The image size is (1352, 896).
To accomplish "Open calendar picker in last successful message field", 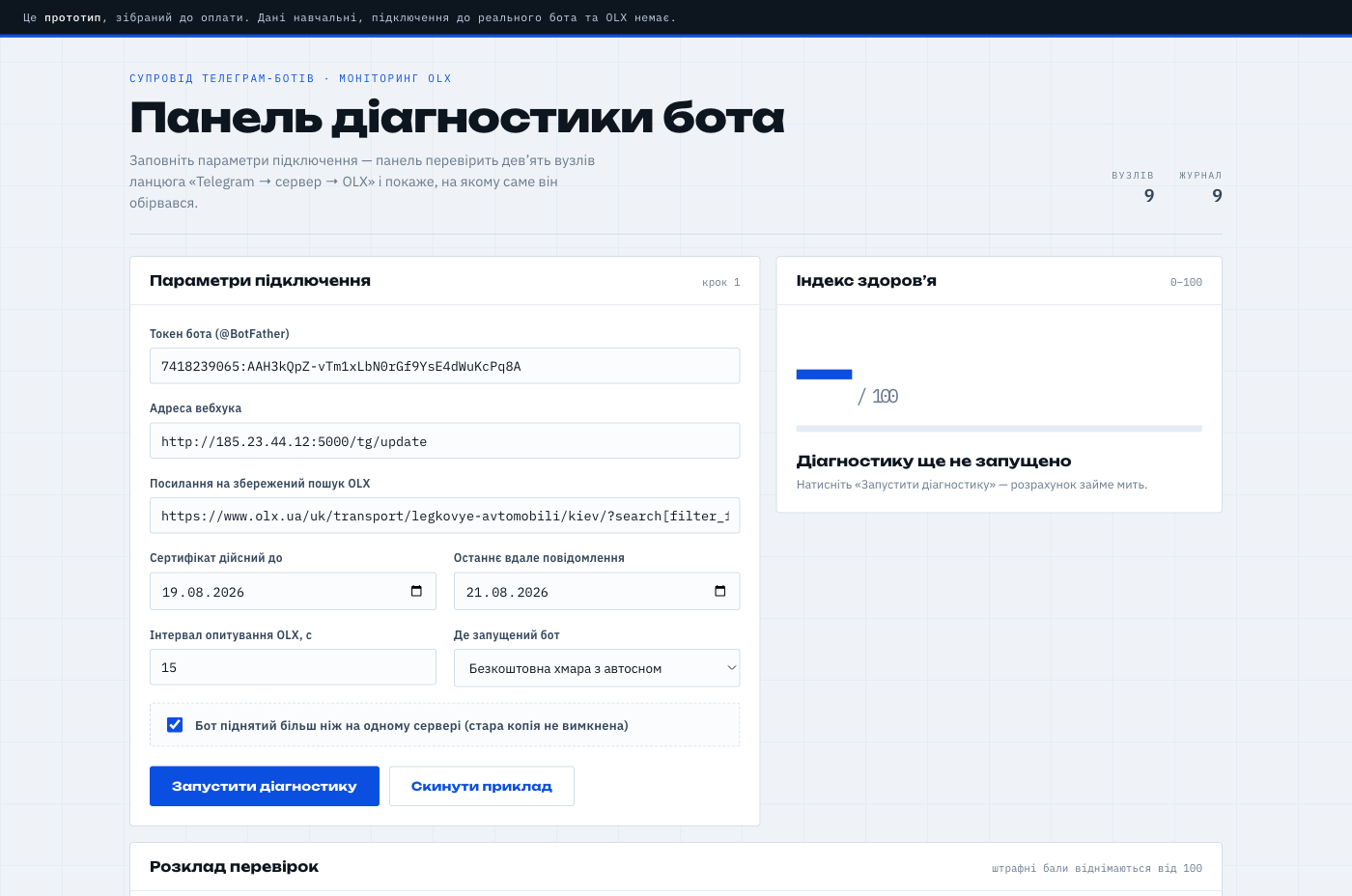I will 719,591.
